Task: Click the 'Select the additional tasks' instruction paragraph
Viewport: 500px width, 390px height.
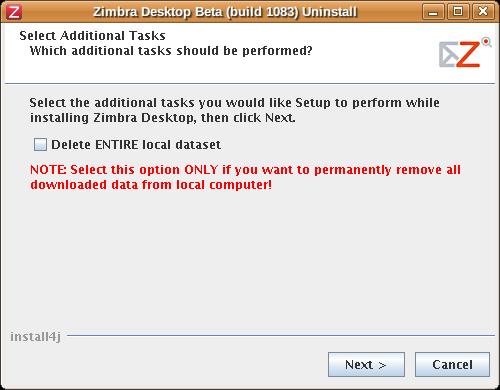Action: 234,110
